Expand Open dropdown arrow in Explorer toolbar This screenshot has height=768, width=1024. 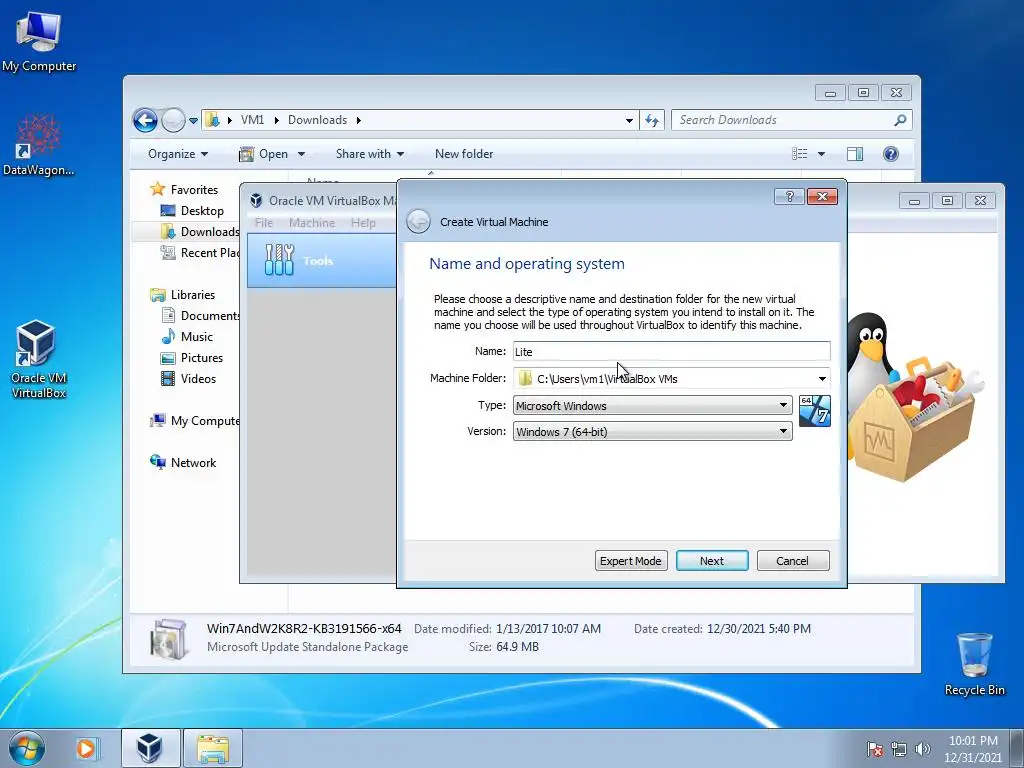point(301,154)
